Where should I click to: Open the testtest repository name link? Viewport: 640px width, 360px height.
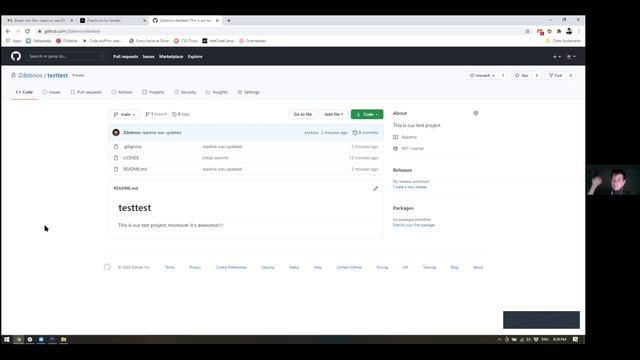[58, 76]
